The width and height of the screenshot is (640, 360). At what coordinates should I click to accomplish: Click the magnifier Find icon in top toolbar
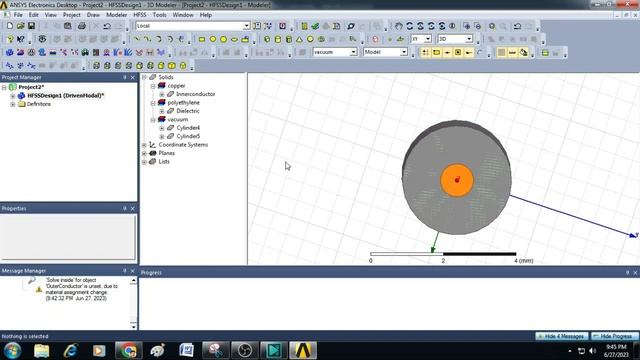coord(351,26)
